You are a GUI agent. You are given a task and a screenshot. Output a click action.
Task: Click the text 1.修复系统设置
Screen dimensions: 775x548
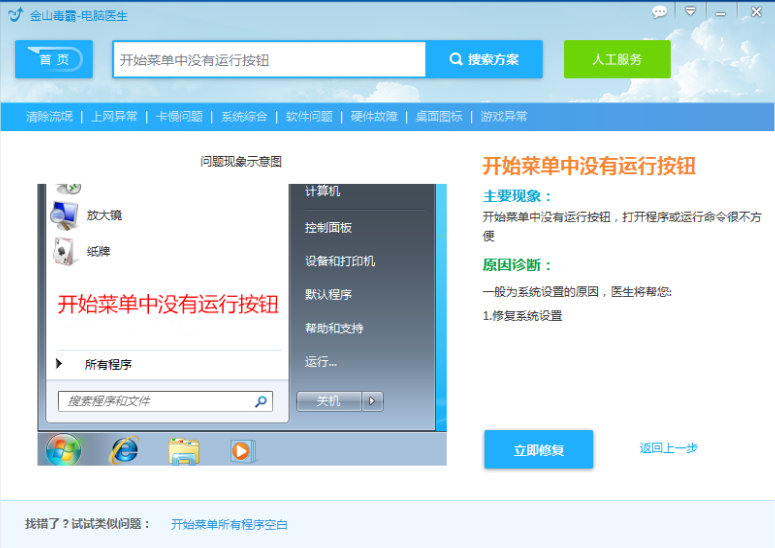pos(522,316)
